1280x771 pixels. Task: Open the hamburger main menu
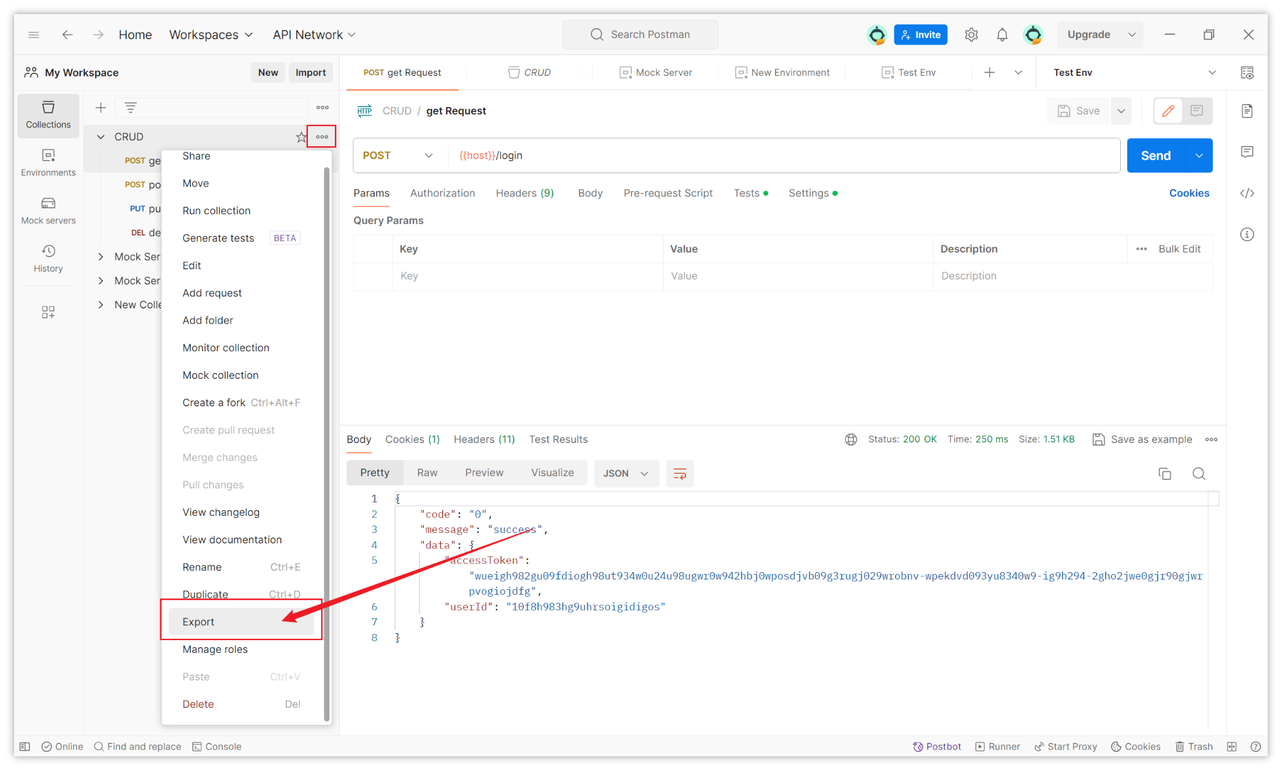point(33,34)
